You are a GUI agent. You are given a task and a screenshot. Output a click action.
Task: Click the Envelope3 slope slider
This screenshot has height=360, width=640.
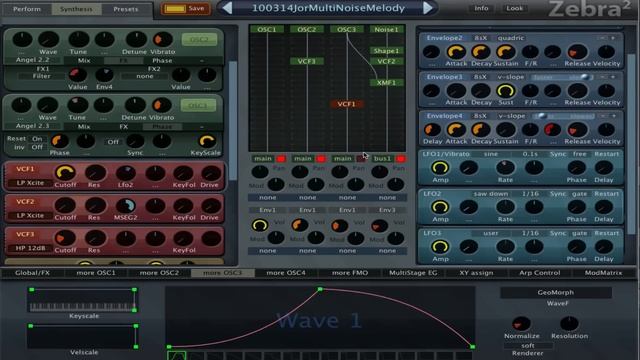click(563, 77)
